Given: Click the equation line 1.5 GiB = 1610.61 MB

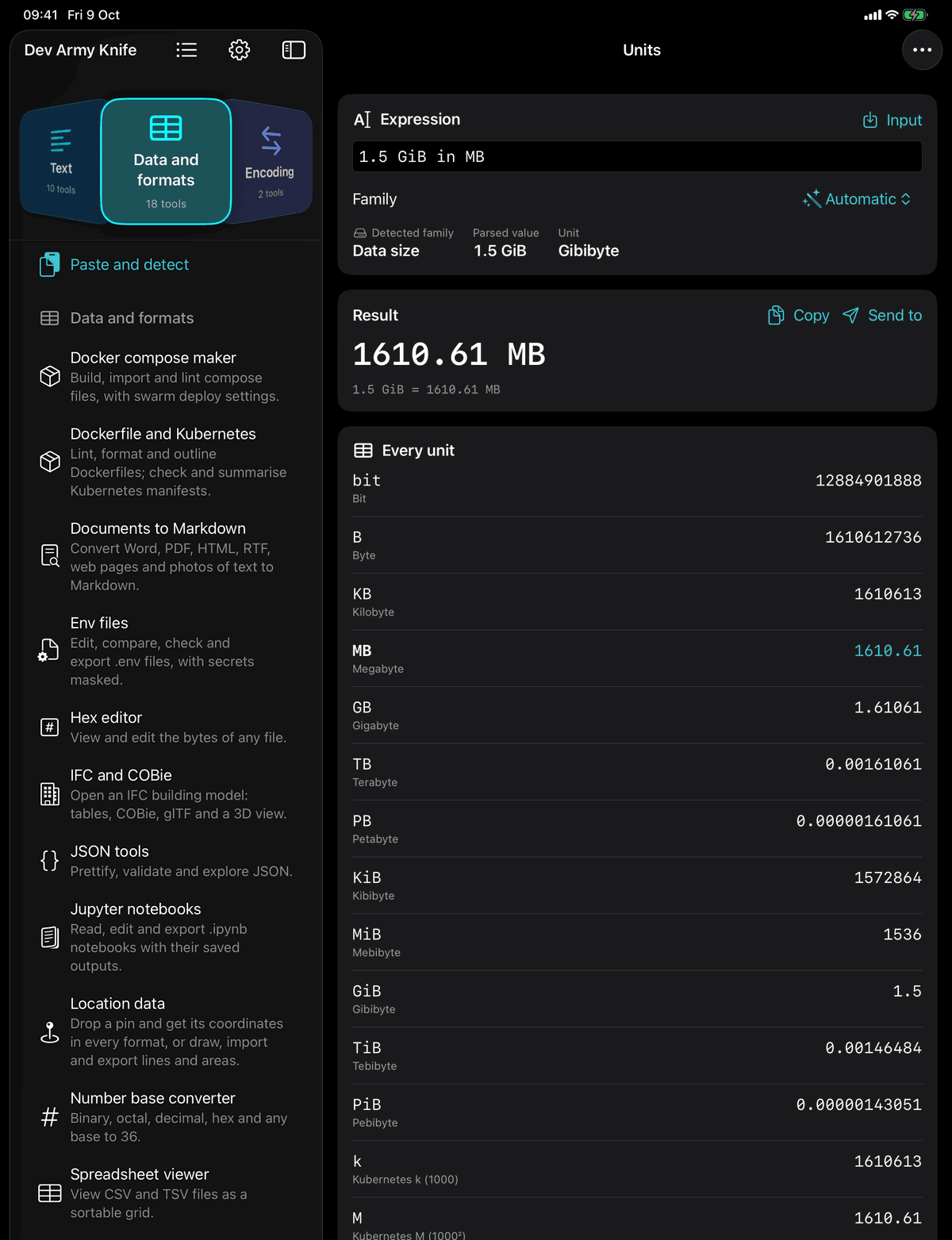Looking at the screenshot, I should pos(426,390).
